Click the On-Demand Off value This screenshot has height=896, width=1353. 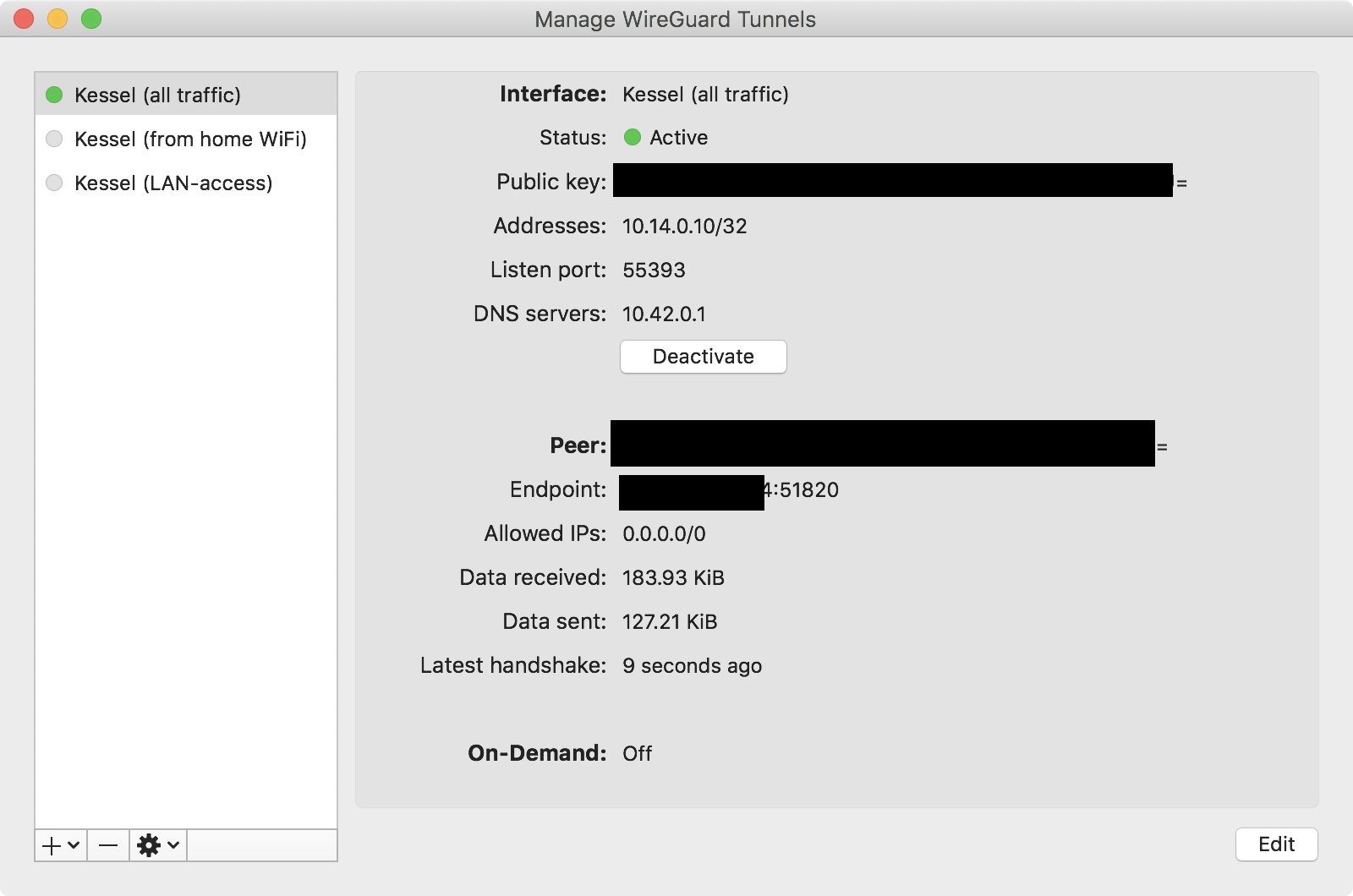click(638, 754)
